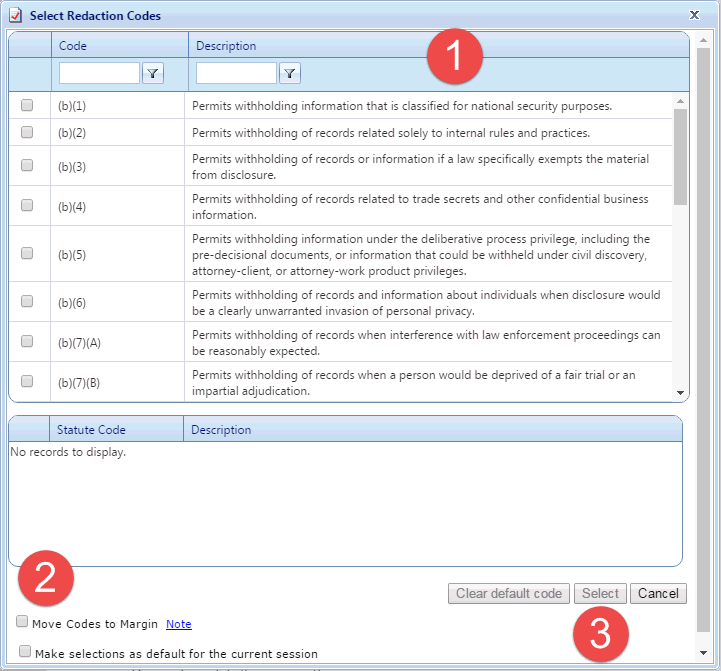This screenshot has width=721, height=671.
Task: Close the Select Redaction Codes dialog
Action: coord(694,15)
